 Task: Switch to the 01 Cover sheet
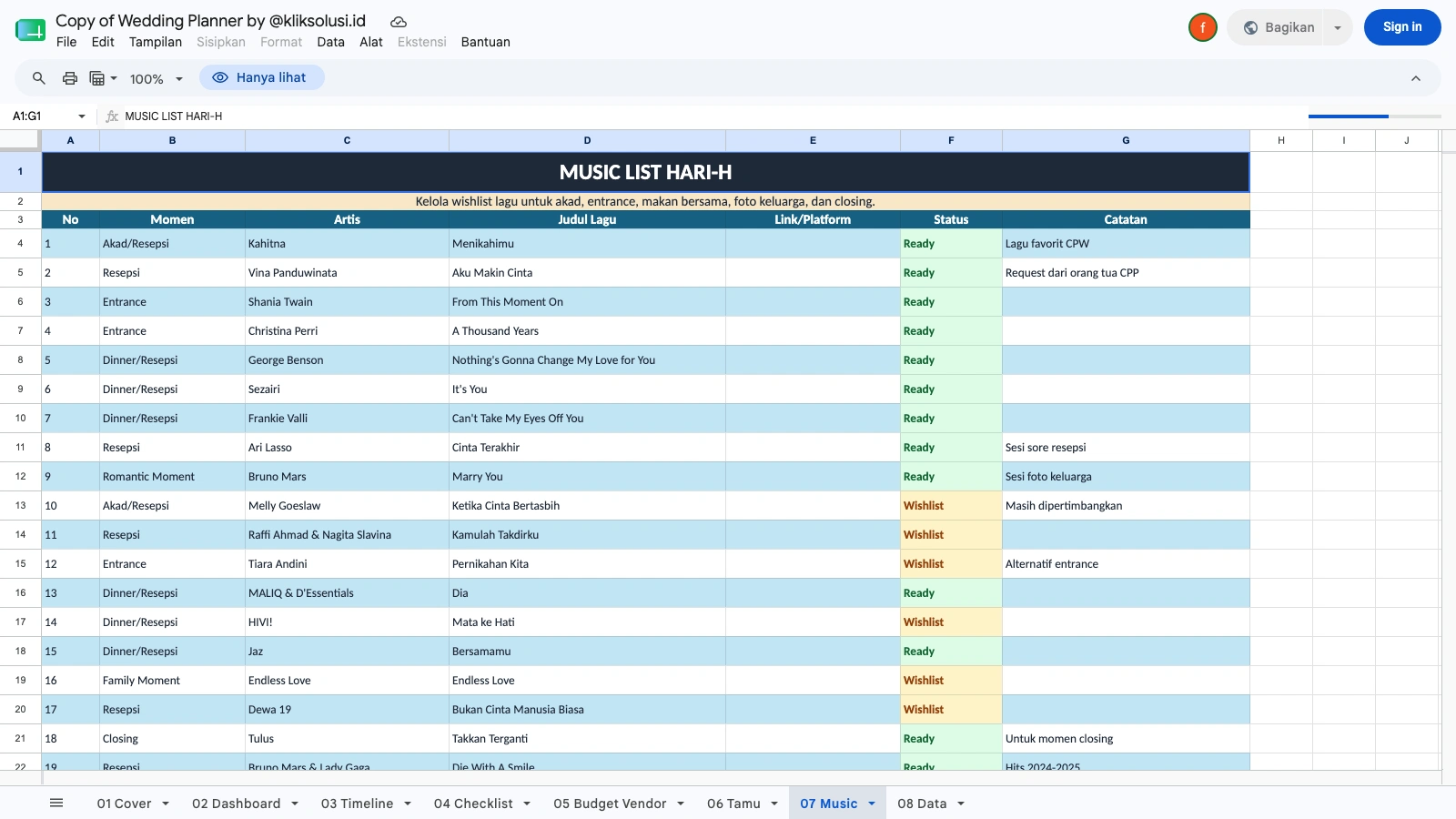[125, 804]
